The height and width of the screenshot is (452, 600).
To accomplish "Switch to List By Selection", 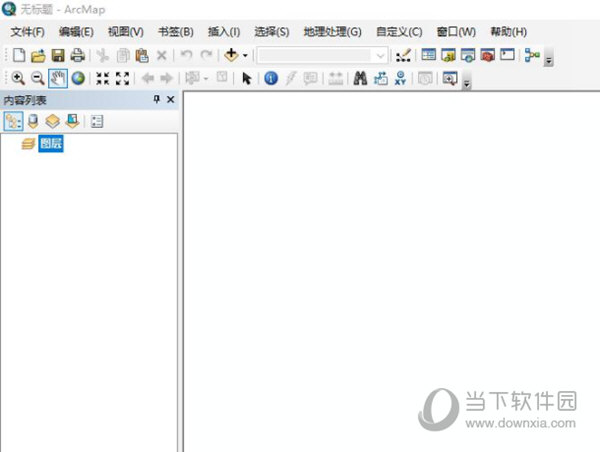I will point(72,121).
